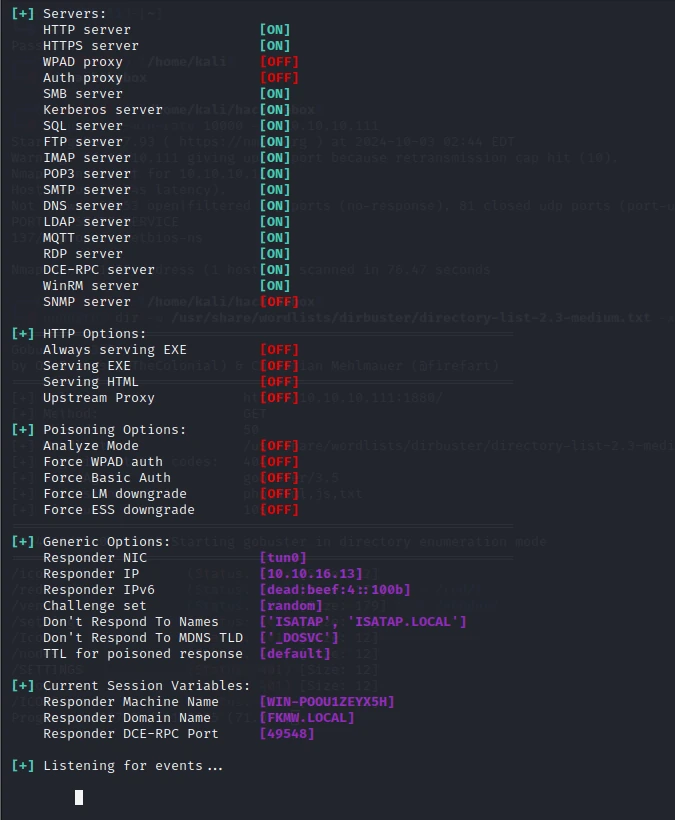
Task: Click the [+] marker beside HTTP Options
Action: (22, 334)
